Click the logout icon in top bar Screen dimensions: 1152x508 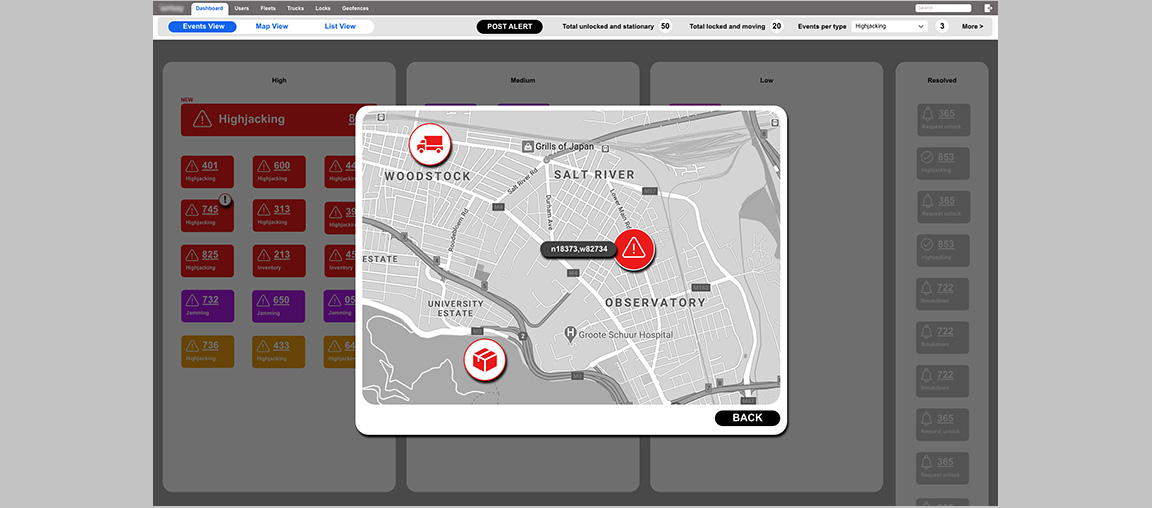[988, 8]
